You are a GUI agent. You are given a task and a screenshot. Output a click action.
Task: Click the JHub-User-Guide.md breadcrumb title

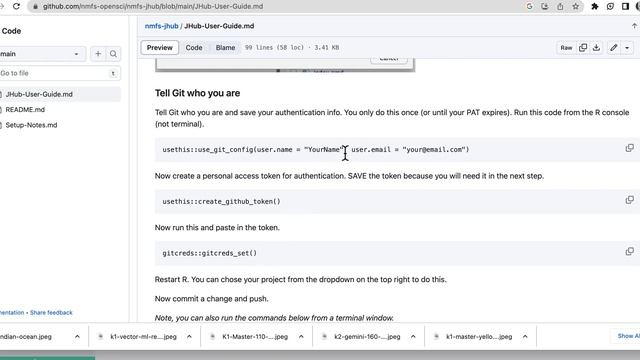click(219, 26)
